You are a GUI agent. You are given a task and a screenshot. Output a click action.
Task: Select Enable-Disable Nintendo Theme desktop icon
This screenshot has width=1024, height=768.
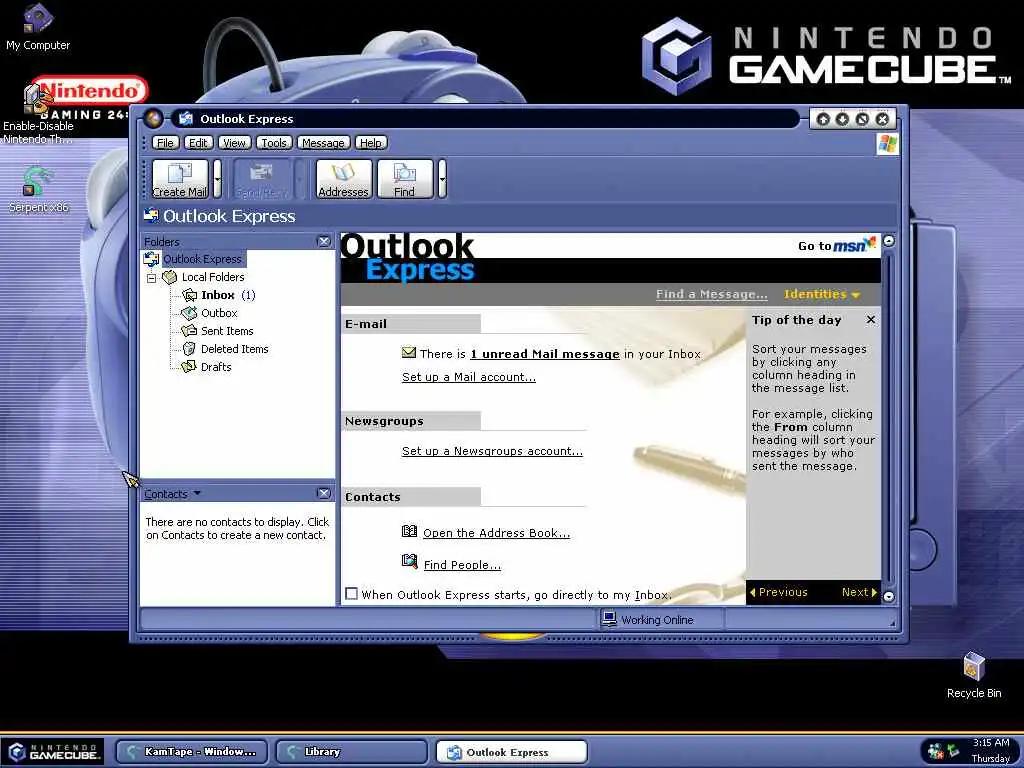coord(38,114)
